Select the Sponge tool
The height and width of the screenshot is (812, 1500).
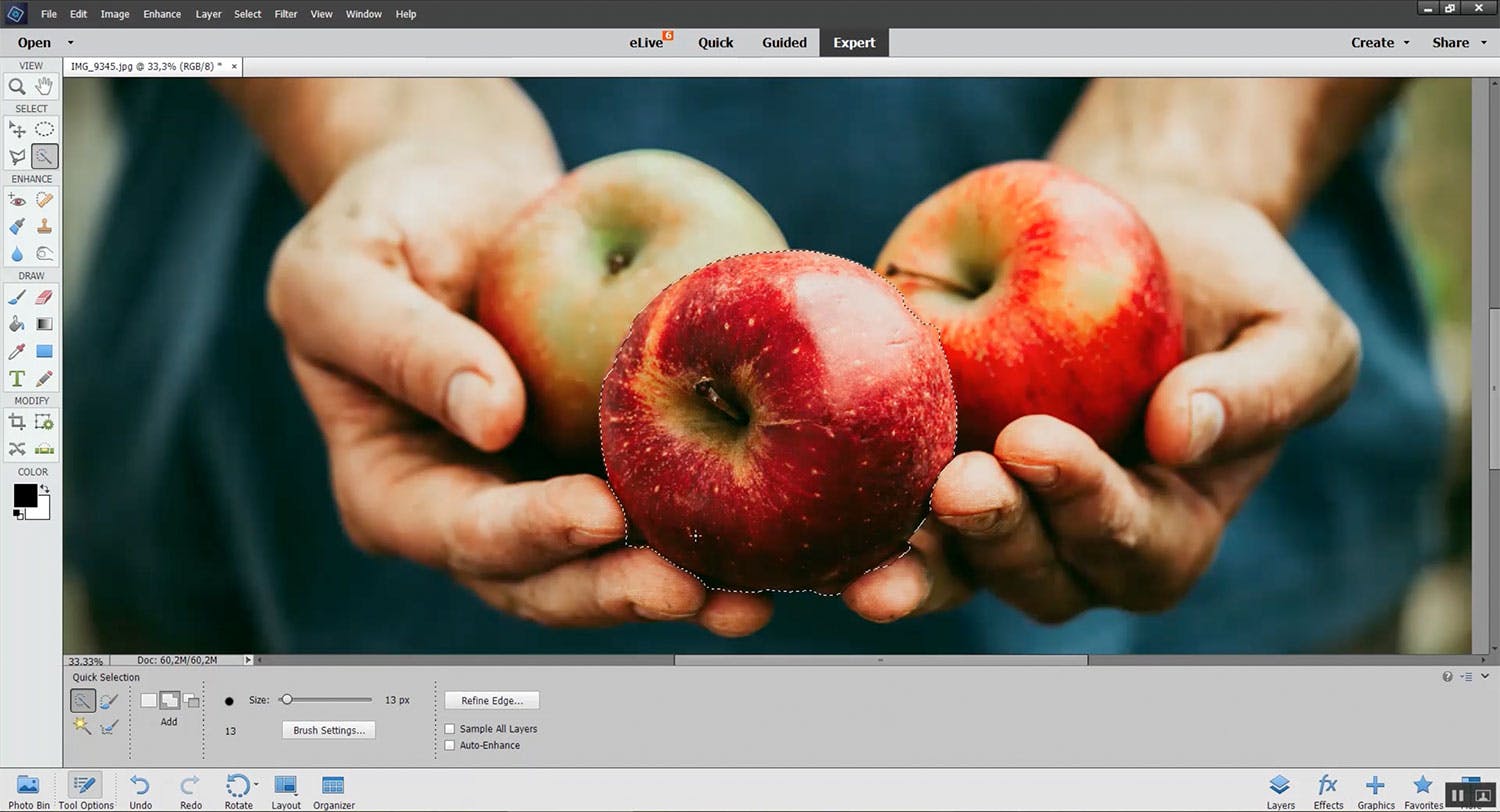44,253
